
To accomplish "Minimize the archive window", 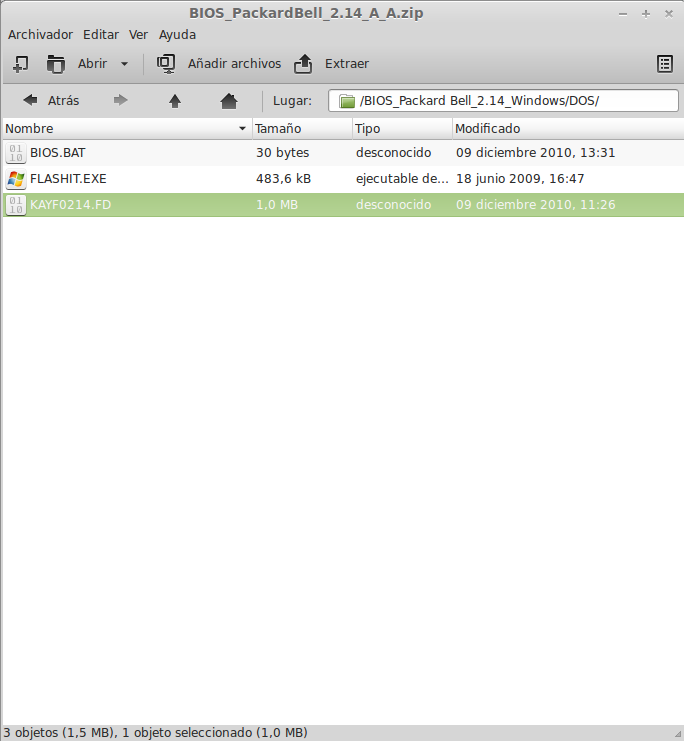I will [623, 14].
